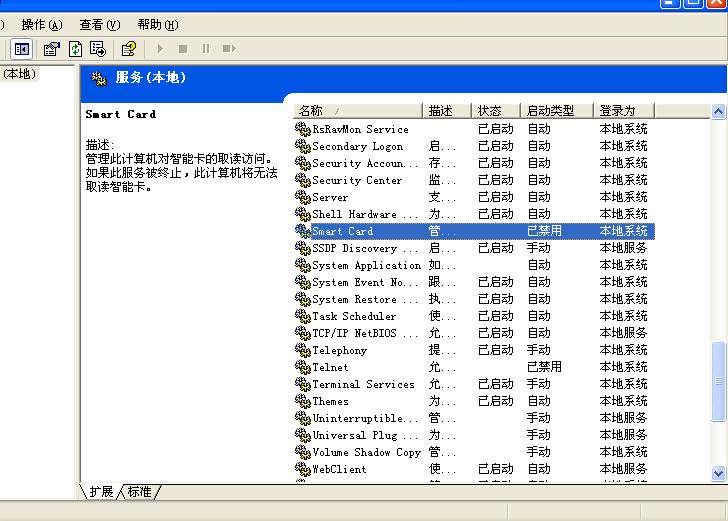Click the Export List toolbar icon
728x521 pixels.
click(98, 48)
